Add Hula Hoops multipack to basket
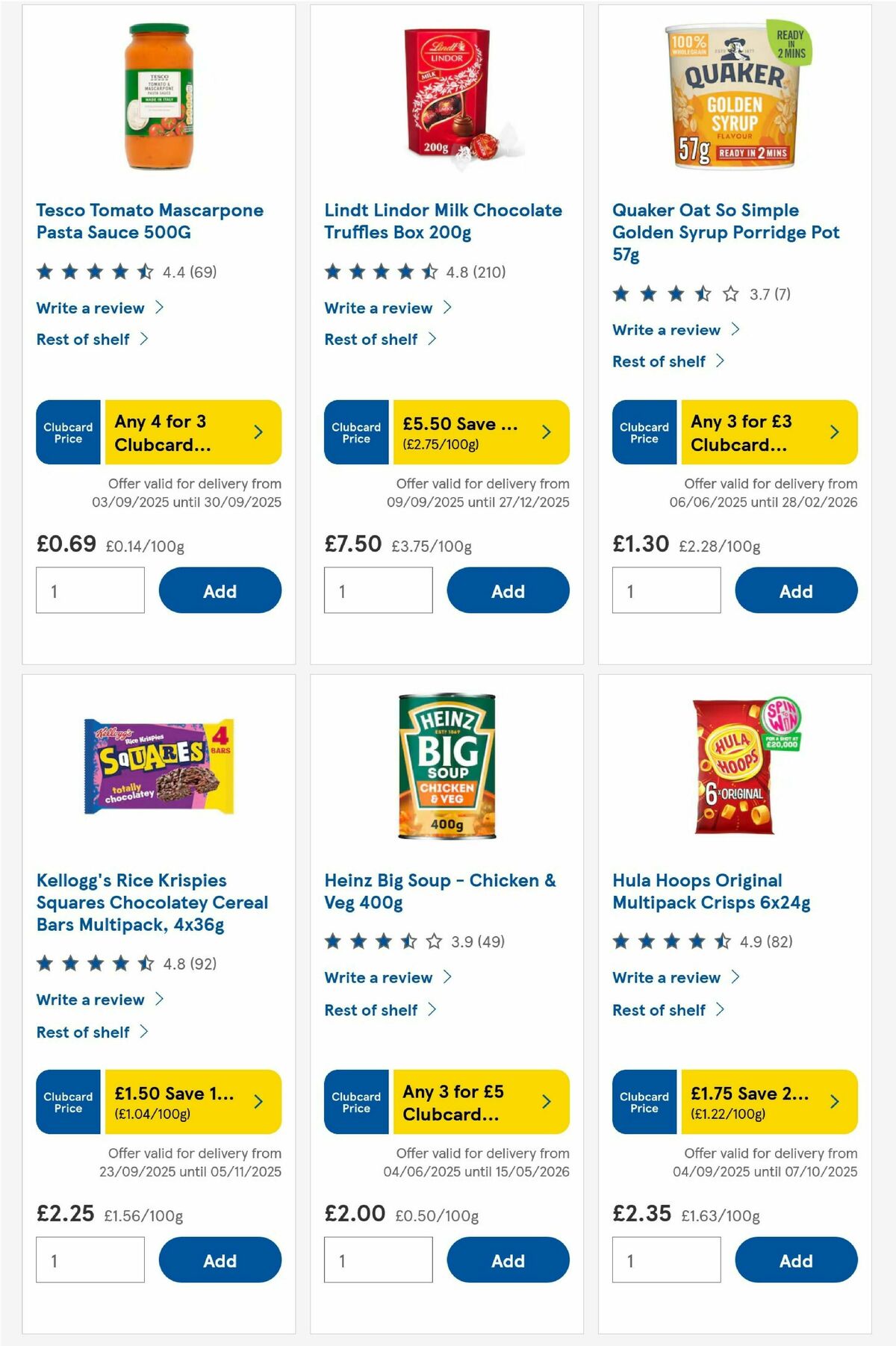This screenshot has height=1346, width=896. point(796,1260)
